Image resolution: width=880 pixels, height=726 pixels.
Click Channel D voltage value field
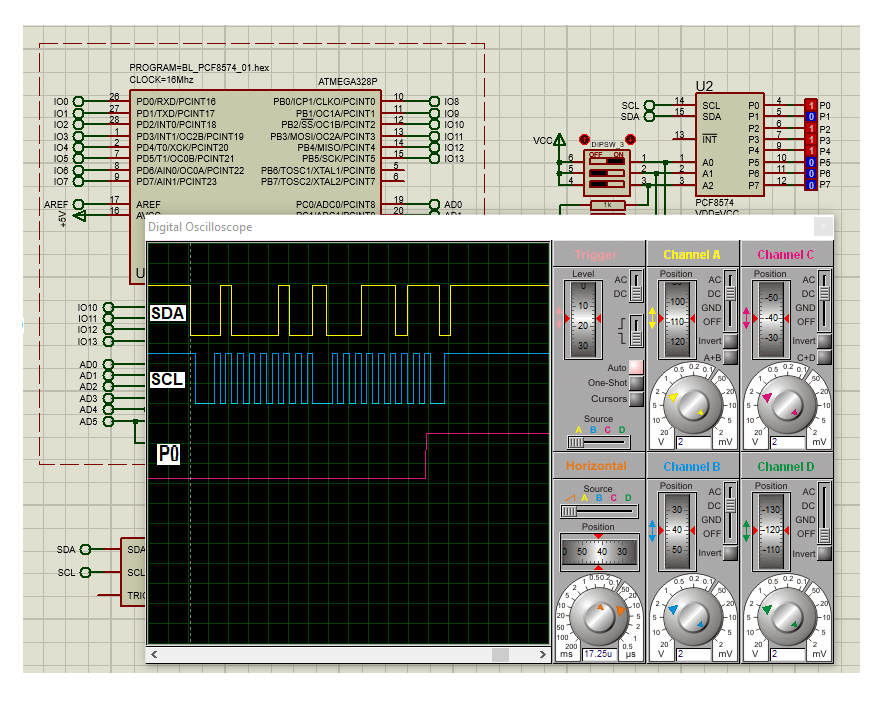pos(788,654)
